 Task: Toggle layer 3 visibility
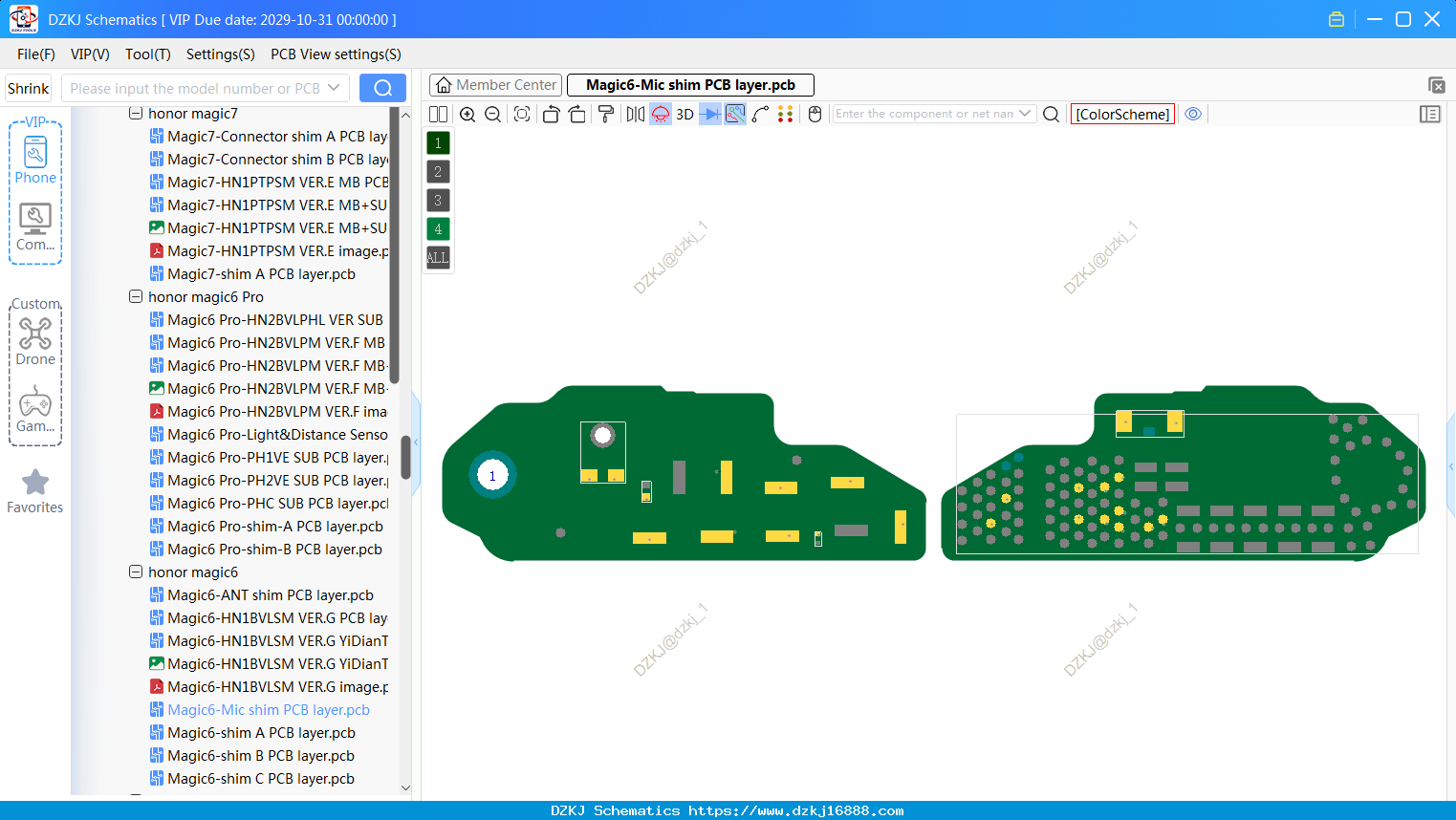click(438, 201)
